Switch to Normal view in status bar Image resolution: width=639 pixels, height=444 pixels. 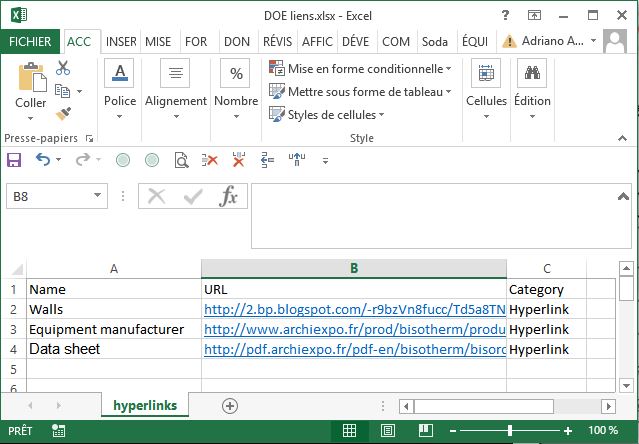349,430
